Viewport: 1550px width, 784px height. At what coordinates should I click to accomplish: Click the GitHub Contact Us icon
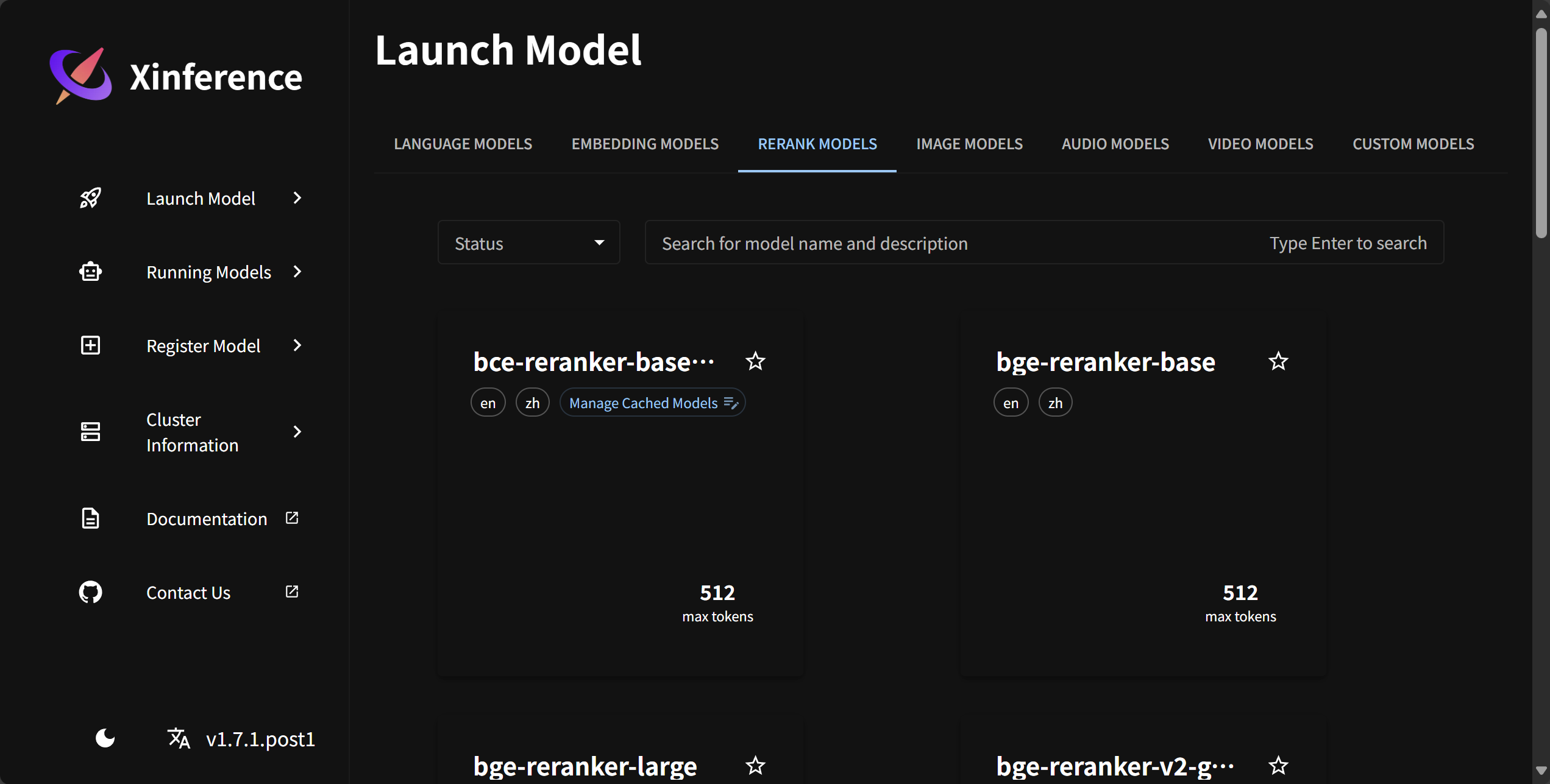[x=90, y=592]
